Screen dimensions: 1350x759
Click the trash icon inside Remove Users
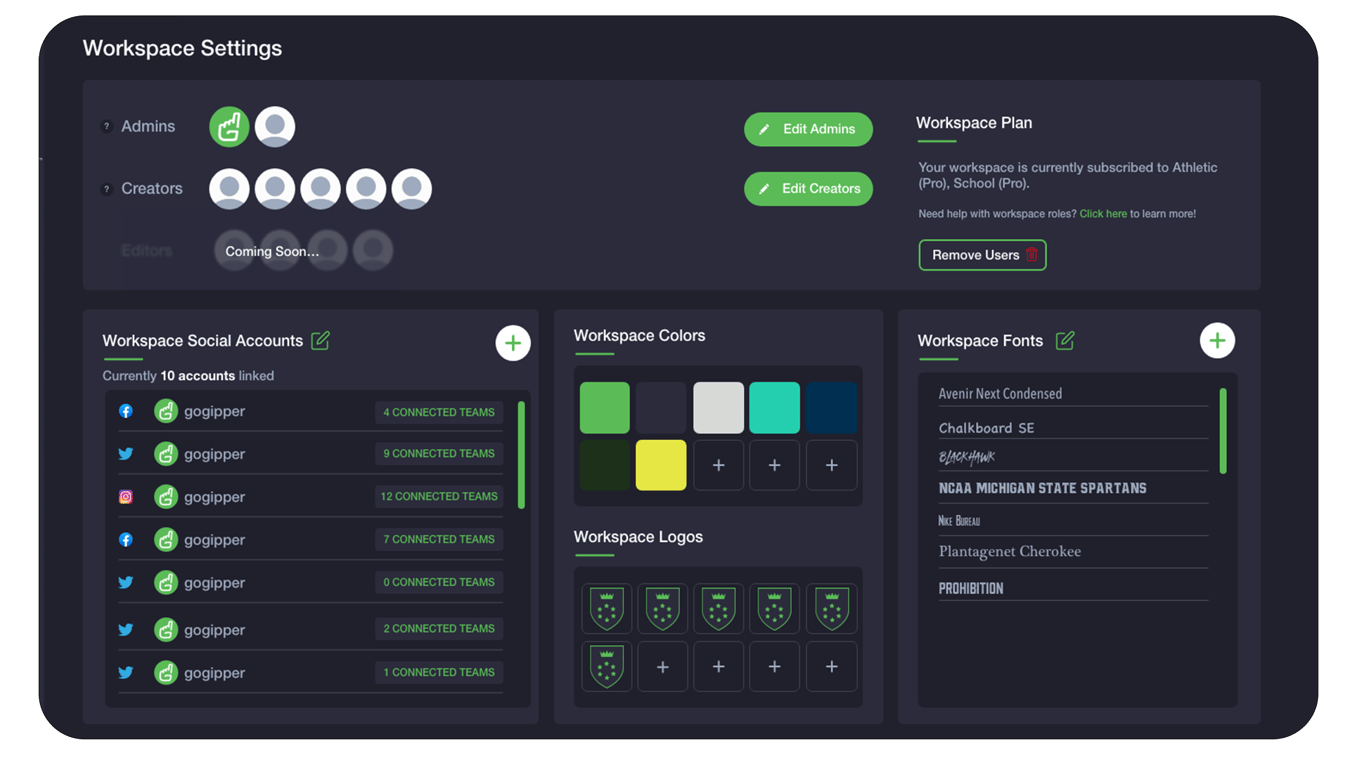[1031, 254]
